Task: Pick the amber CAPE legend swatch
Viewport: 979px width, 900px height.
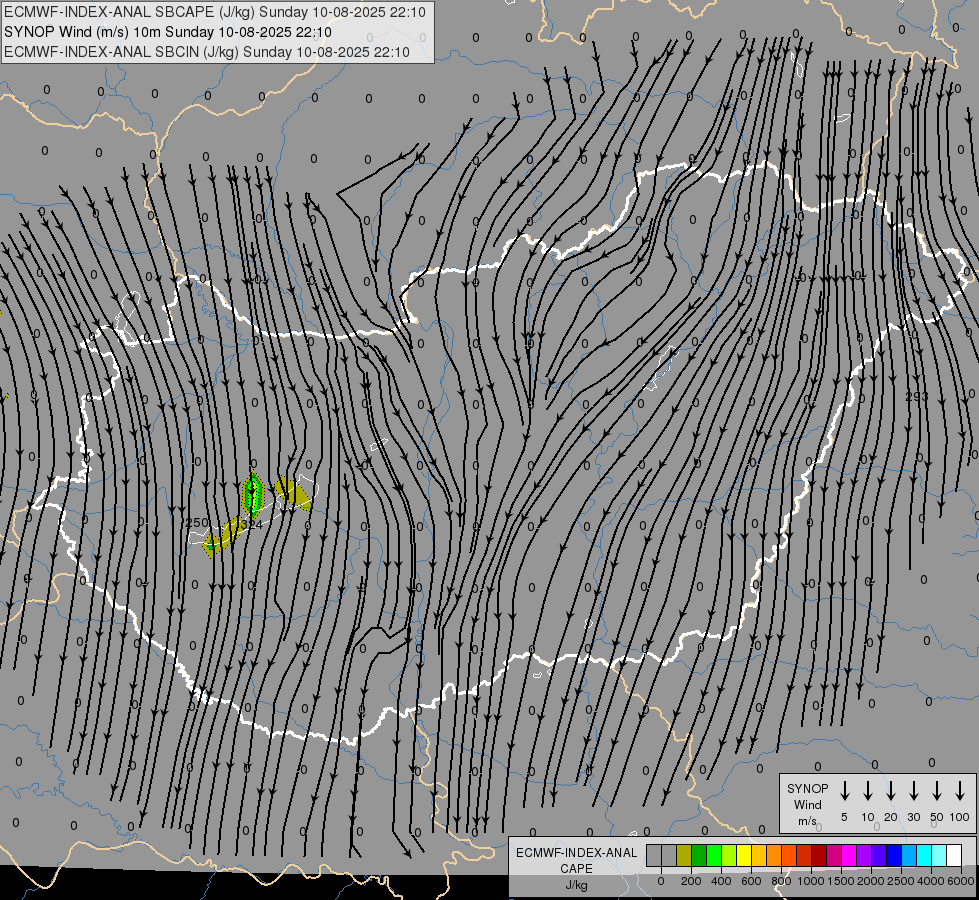Action: pyautogui.click(x=759, y=855)
